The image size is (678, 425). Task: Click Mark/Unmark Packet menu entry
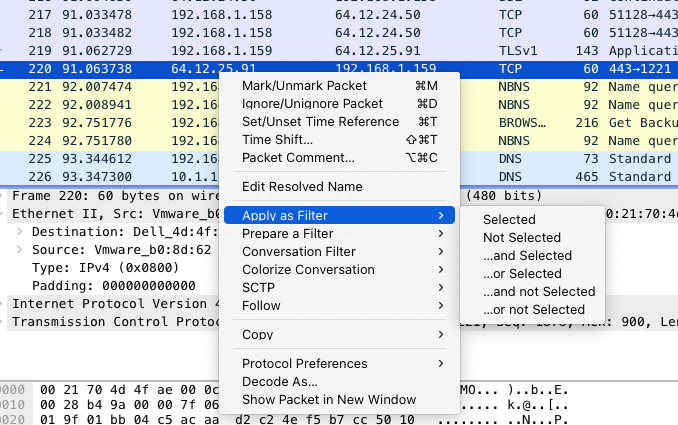click(x=304, y=86)
